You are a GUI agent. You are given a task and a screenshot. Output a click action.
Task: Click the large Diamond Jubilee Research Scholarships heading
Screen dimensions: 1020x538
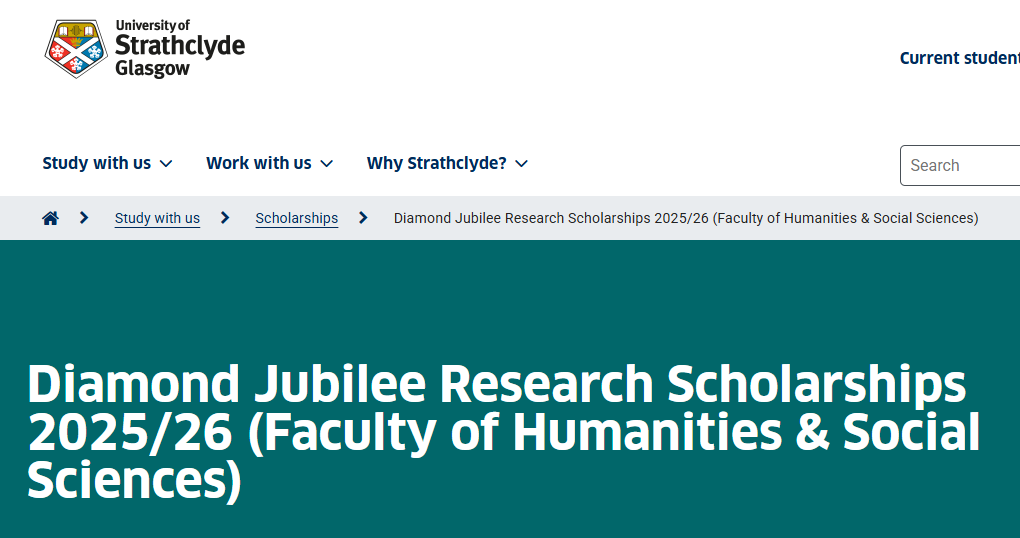497,384
